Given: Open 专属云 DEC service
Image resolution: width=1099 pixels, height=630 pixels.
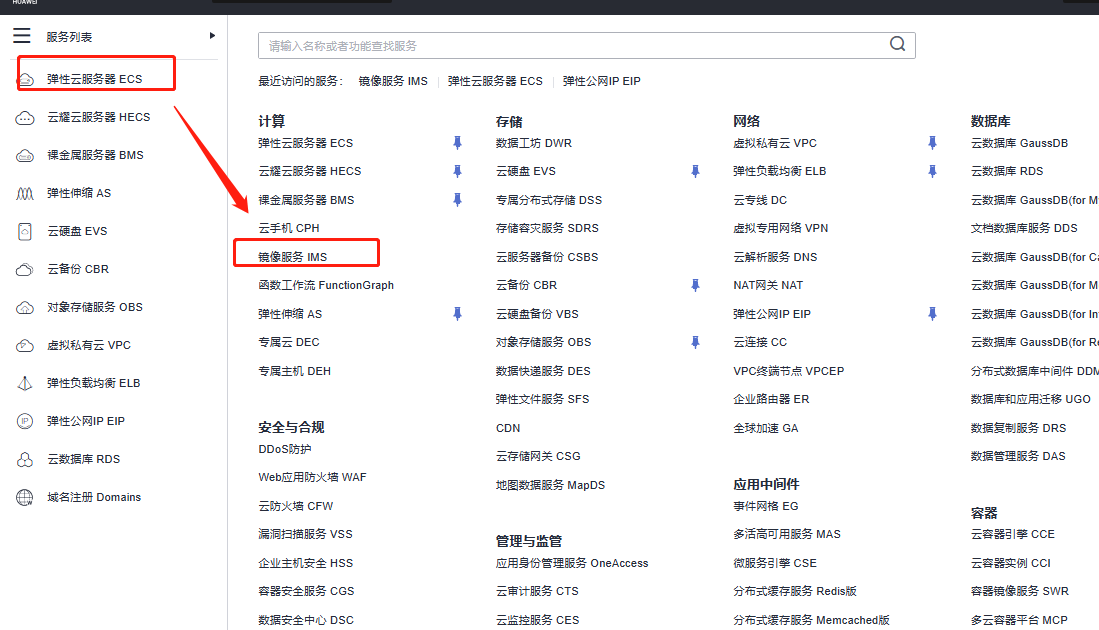Looking at the screenshot, I should [289, 342].
